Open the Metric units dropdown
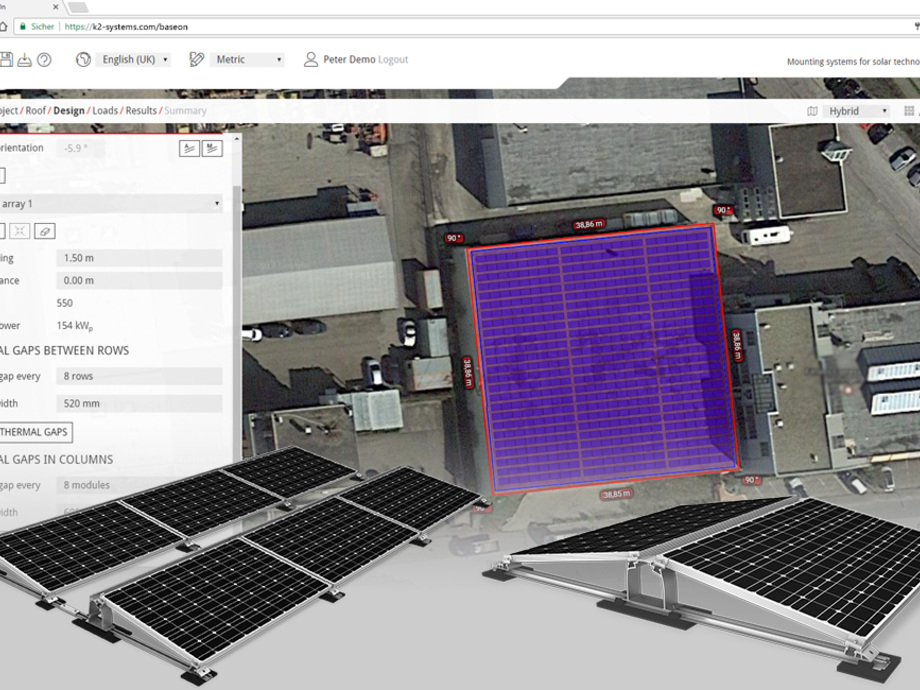 point(248,60)
